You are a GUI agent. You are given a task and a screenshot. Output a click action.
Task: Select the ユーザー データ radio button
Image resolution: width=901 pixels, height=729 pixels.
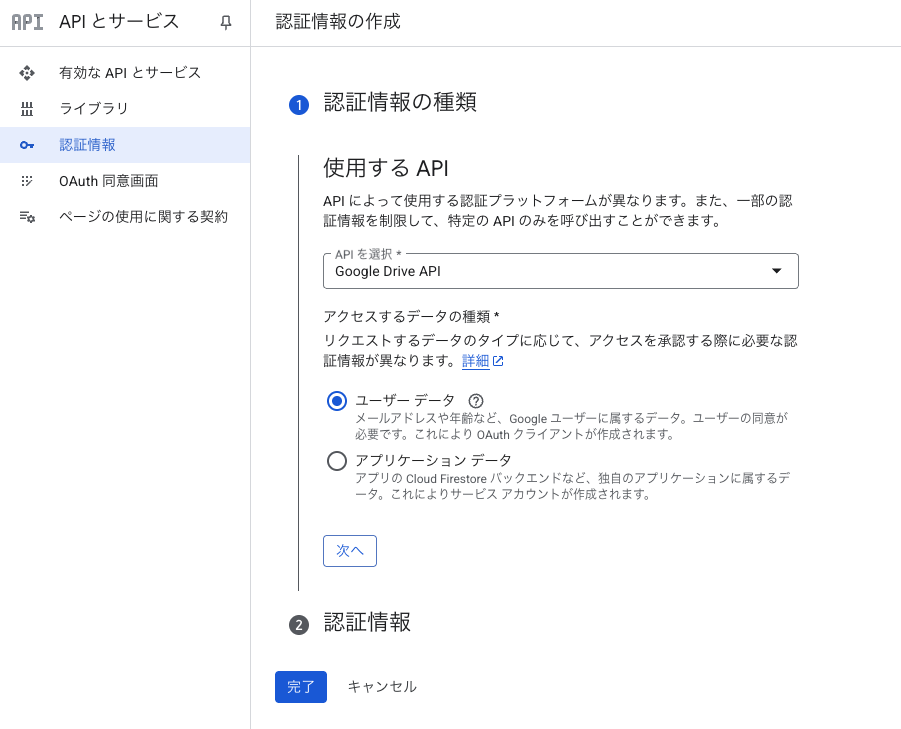(x=337, y=401)
